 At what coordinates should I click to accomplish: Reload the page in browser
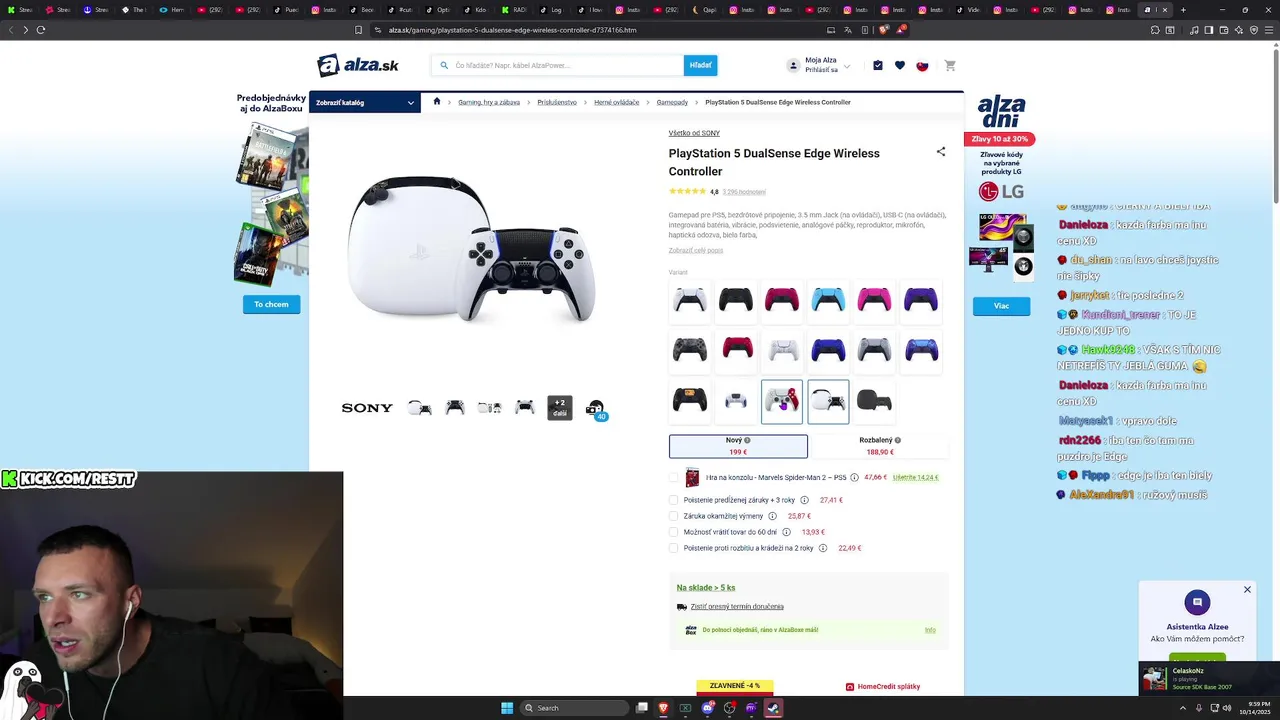point(41,30)
